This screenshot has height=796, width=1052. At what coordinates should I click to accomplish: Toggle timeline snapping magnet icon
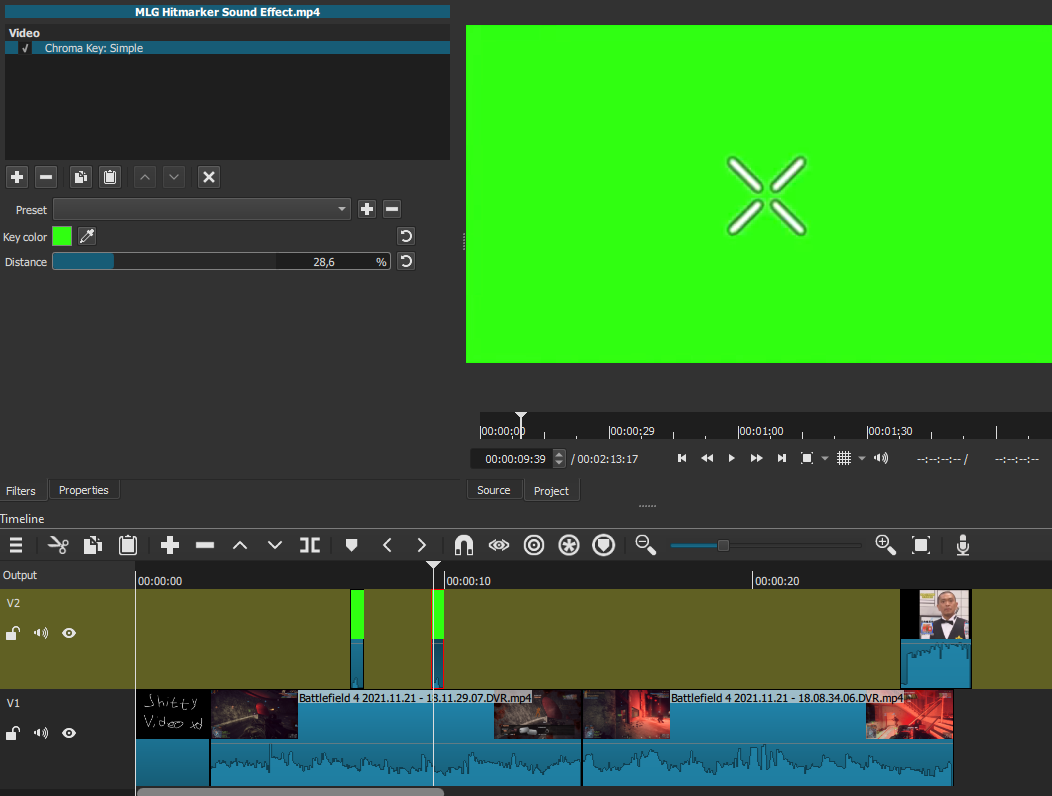tap(463, 545)
